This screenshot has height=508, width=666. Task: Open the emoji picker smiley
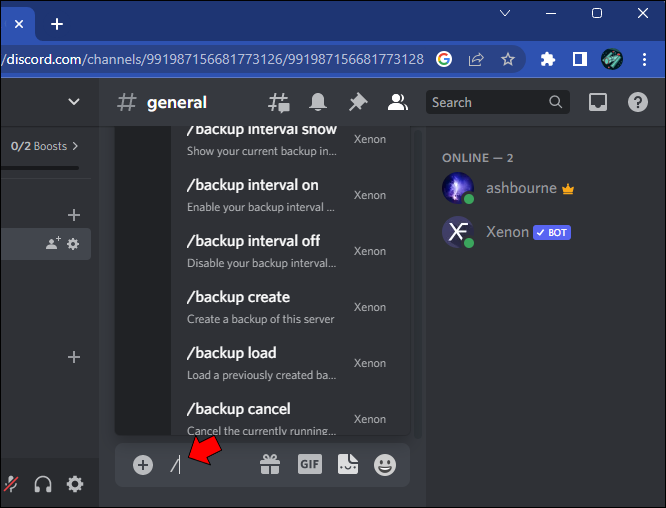click(385, 465)
